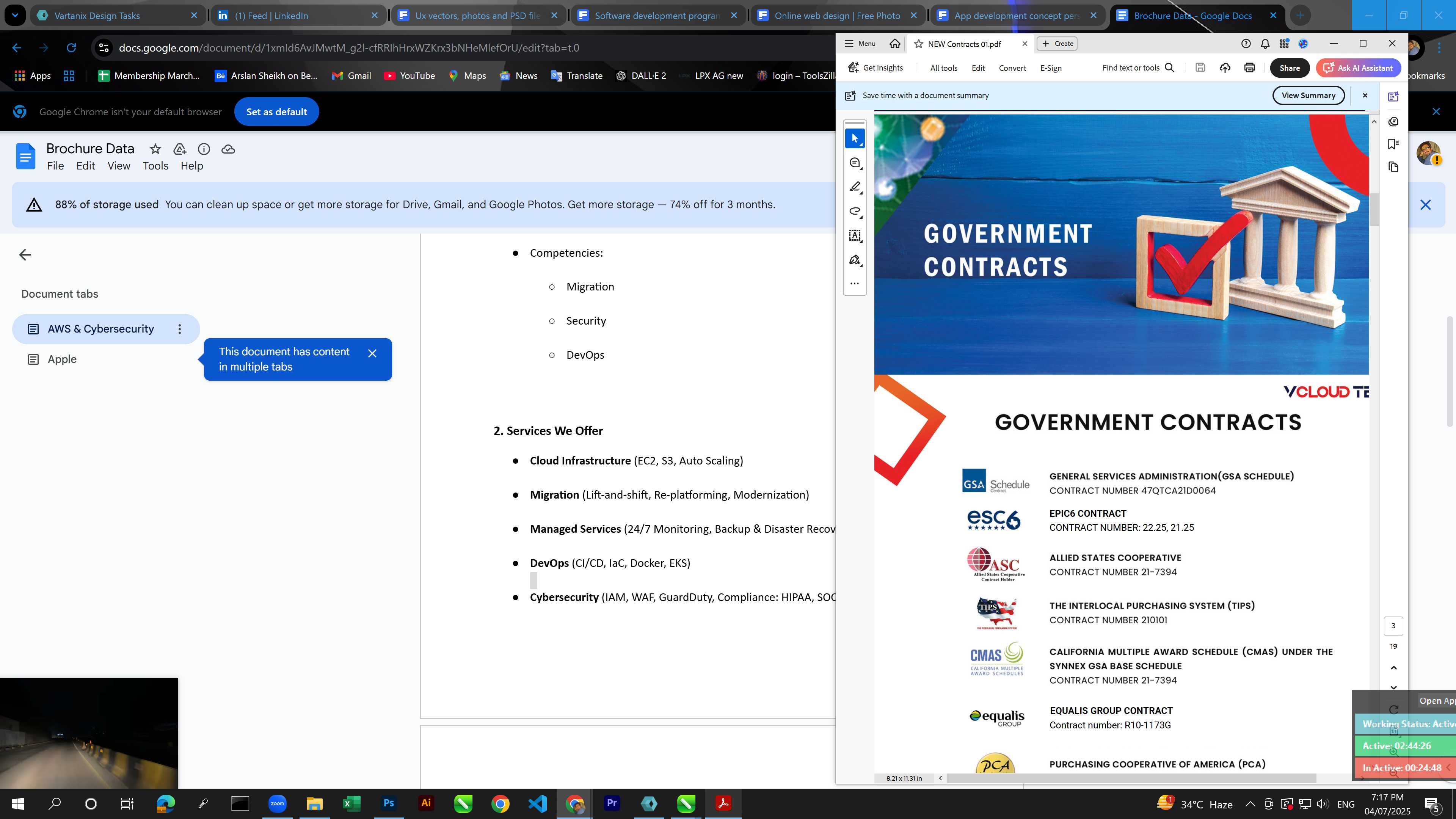Select the highlight pen tool in Acrobat
Viewport: 1456px width, 819px height.
[x=855, y=187]
